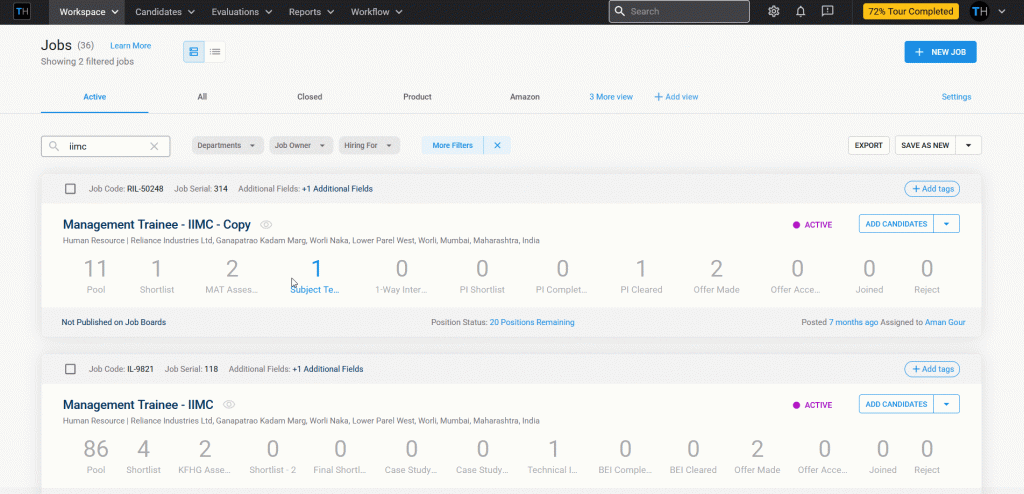Open assignee Aman Gour link
This screenshot has height=494, width=1024.
(945, 322)
